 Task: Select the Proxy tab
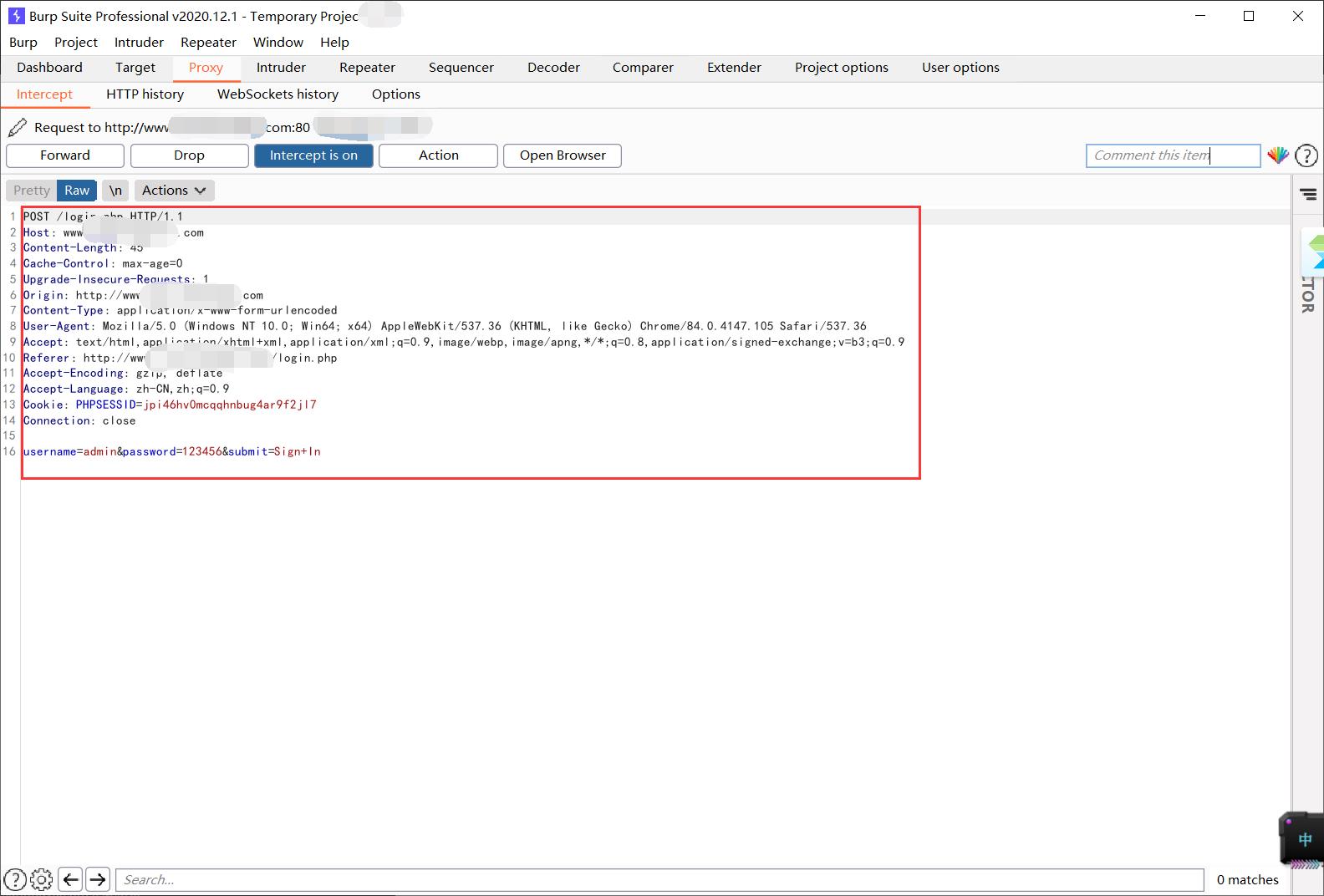tap(206, 68)
